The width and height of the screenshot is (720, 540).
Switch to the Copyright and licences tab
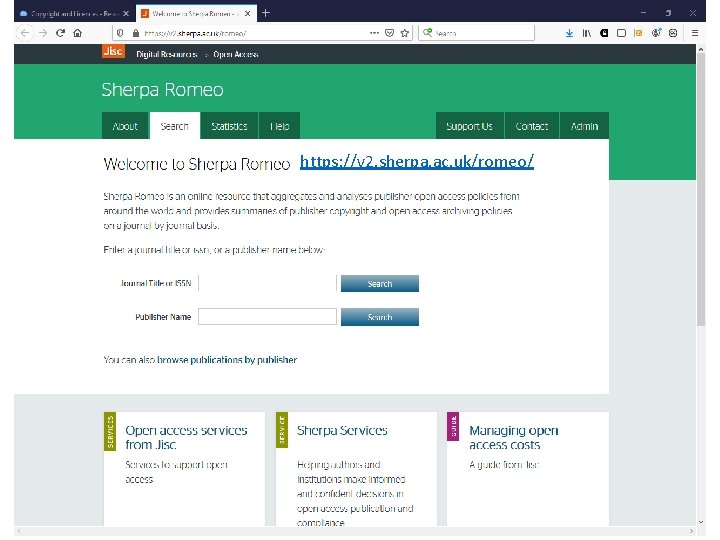75,14
